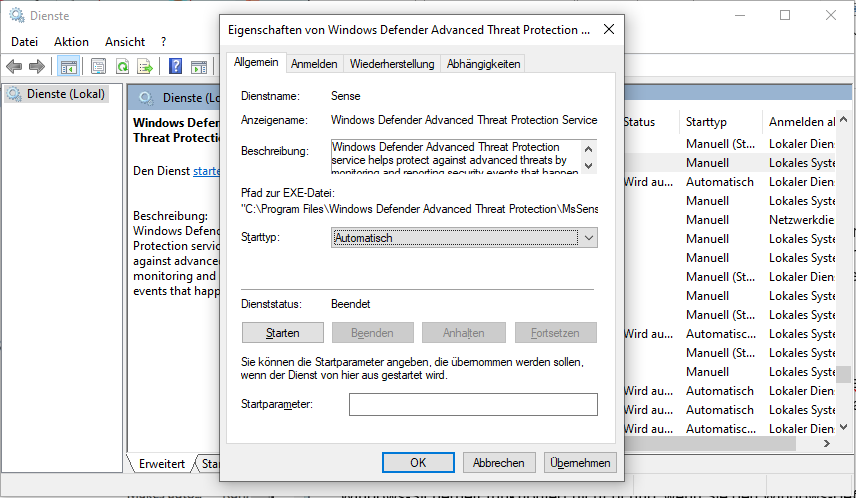The height and width of the screenshot is (498, 856).
Task: Click the Dienststatus value 'Beendet'
Action: point(350,304)
